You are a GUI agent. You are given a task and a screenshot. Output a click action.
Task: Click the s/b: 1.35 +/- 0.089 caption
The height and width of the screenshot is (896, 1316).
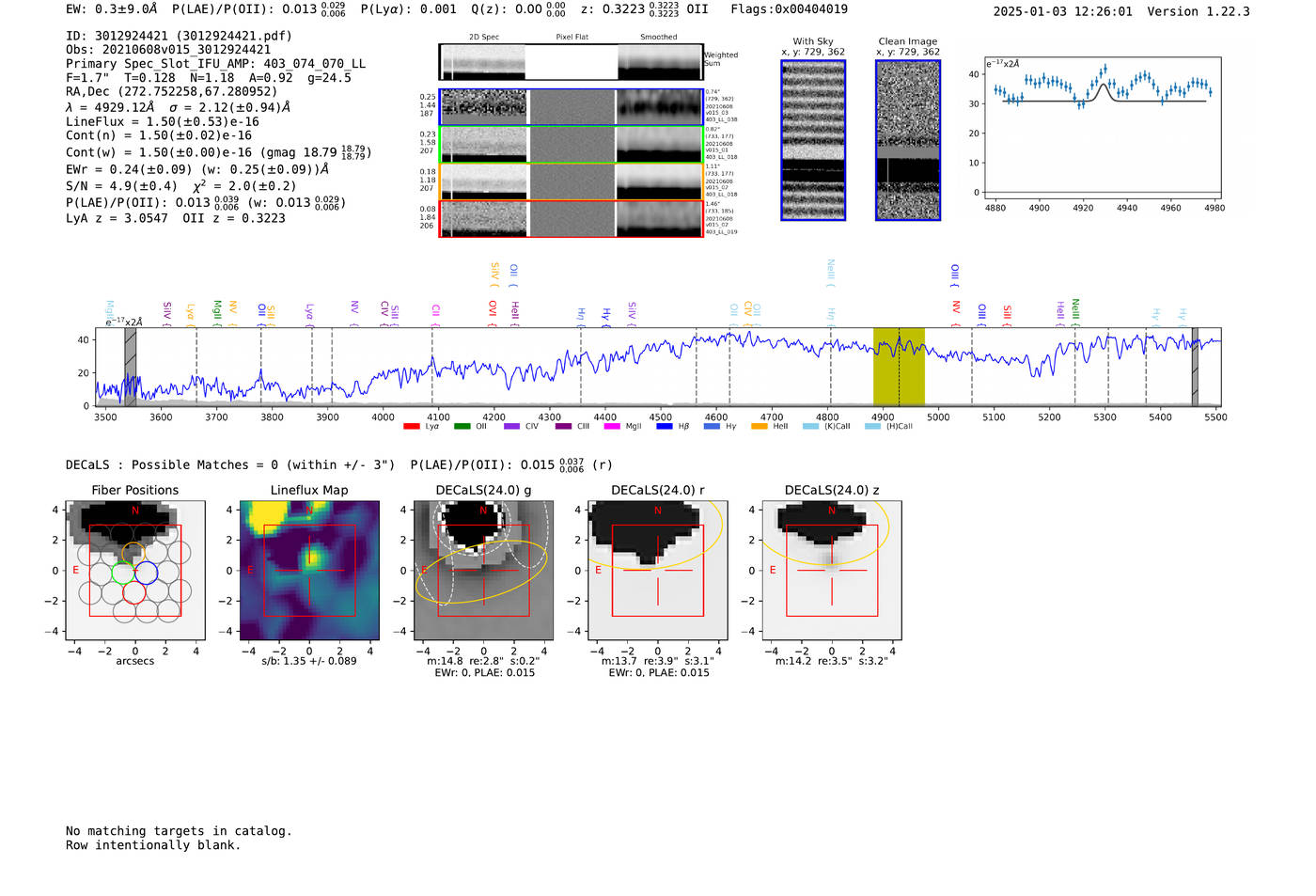point(309,661)
